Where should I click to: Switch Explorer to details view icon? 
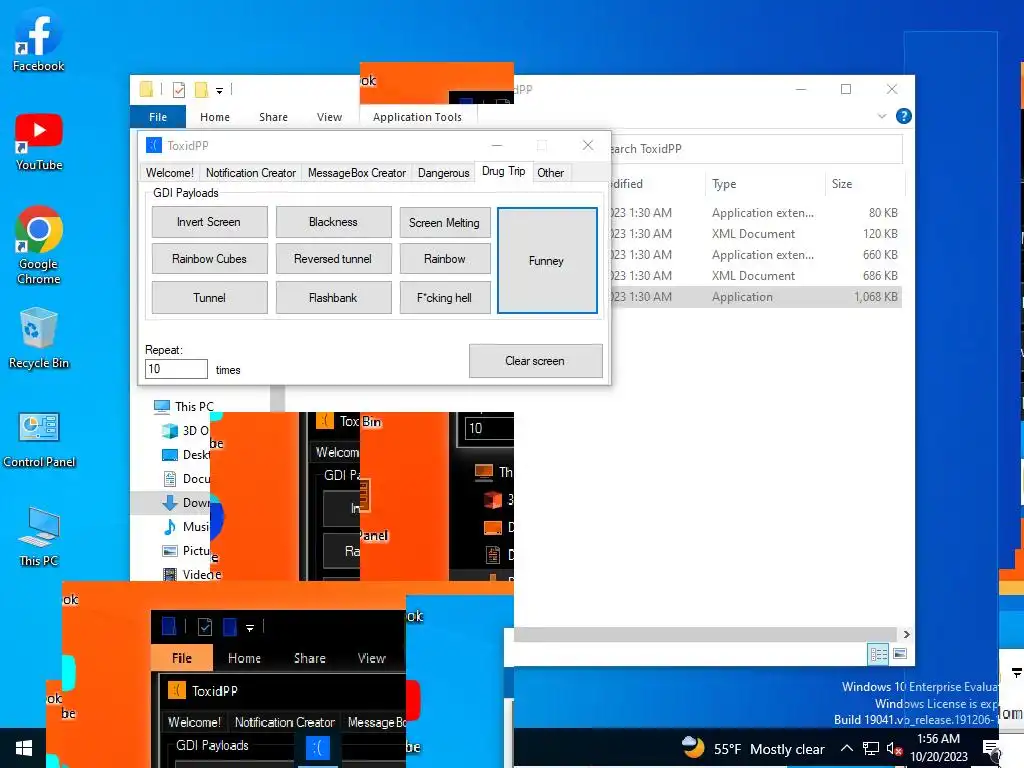click(878, 654)
